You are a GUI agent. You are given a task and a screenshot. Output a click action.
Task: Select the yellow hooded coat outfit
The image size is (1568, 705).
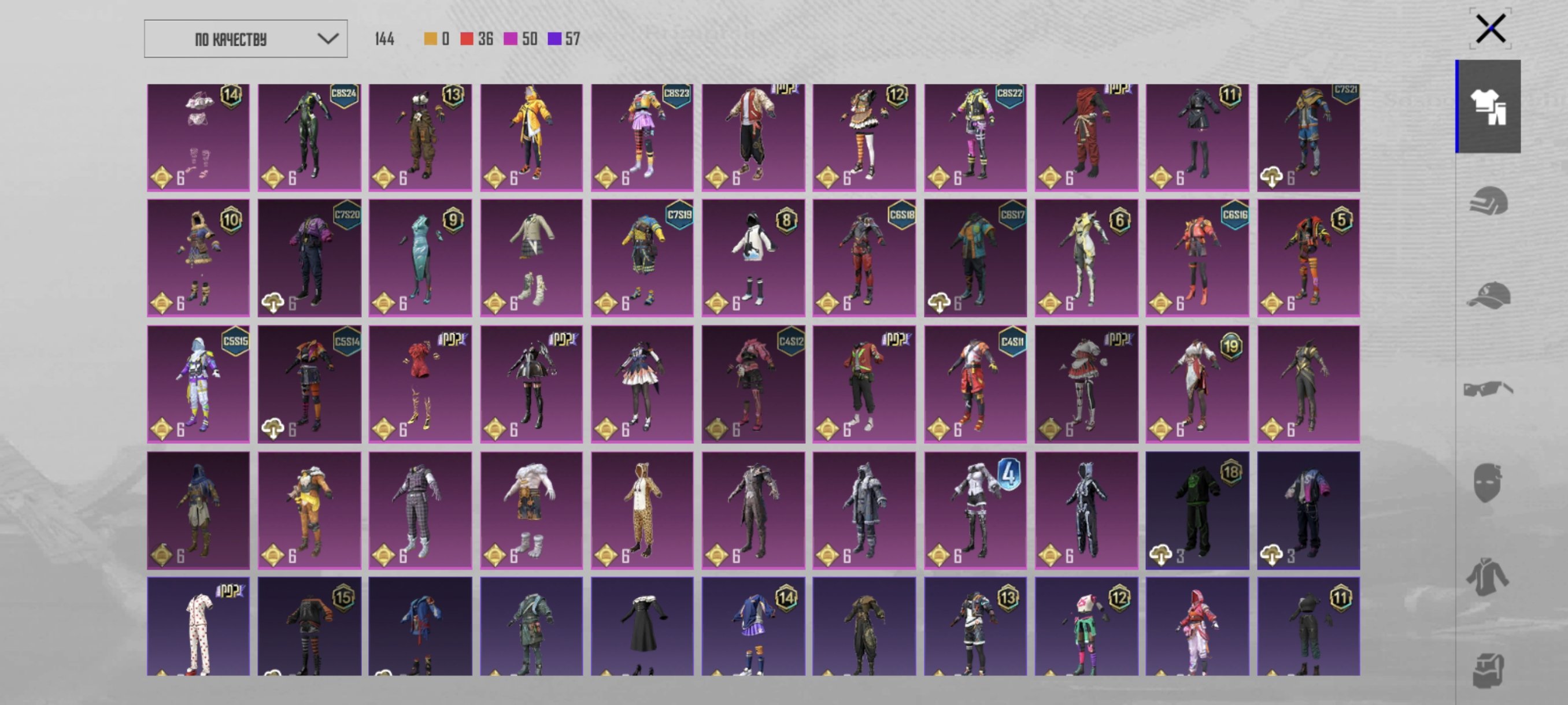[531, 138]
